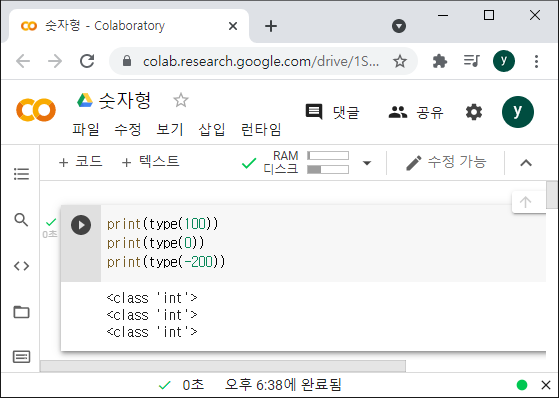Open the 댓글 comments button
This screenshot has height=398, width=559.
coord(333,112)
